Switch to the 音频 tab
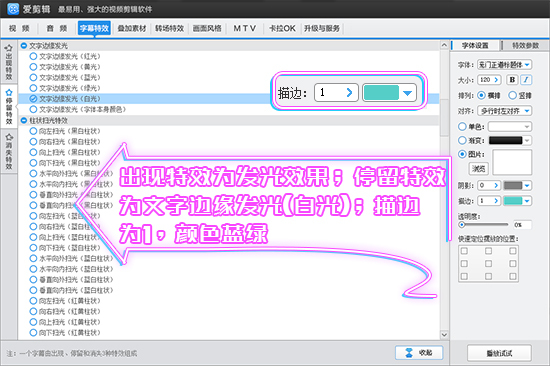The width and height of the screenshot is (550, 366). click(x=56, y=28)
